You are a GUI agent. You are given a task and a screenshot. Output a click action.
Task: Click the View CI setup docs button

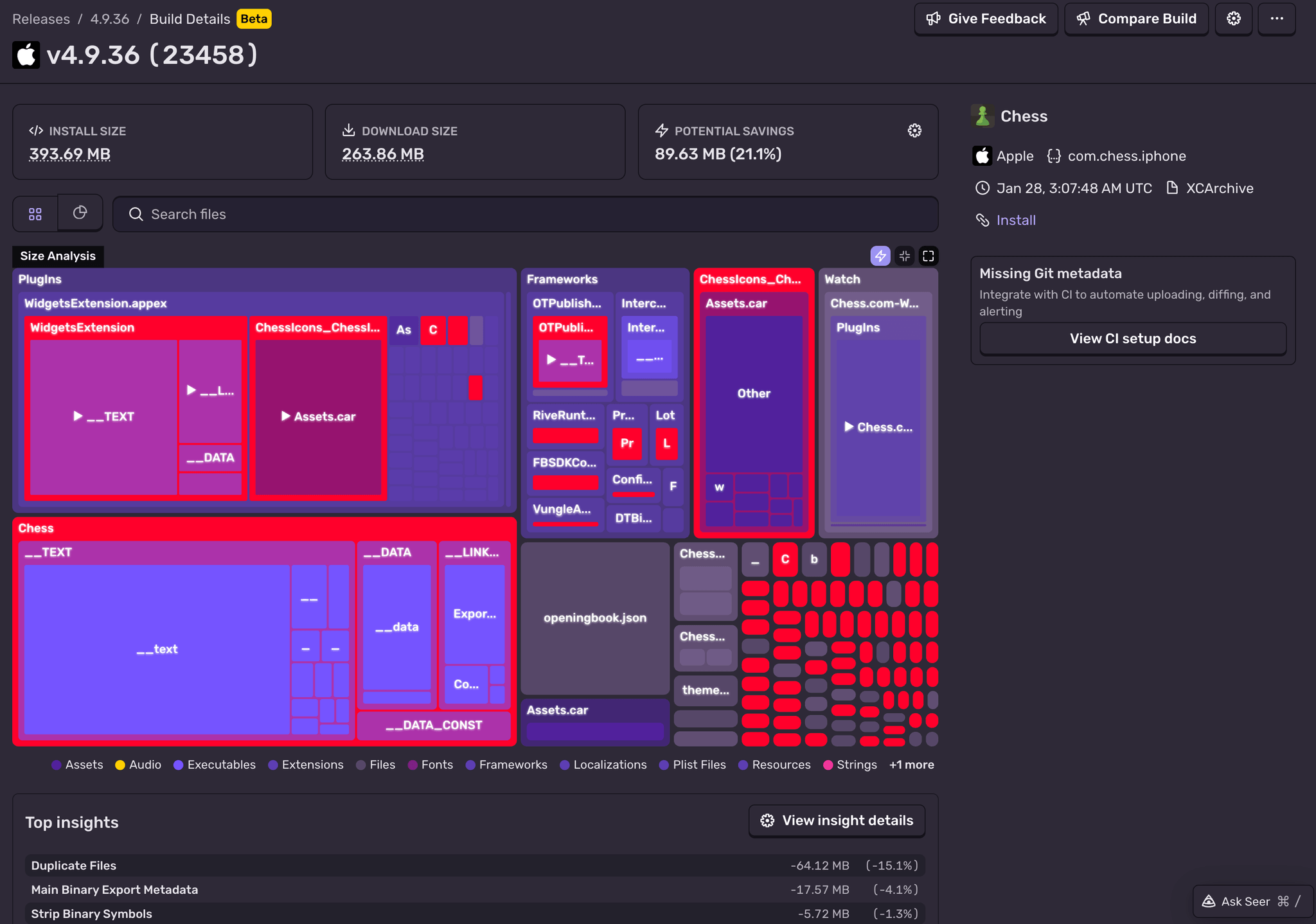click(x=1132, y=339)
